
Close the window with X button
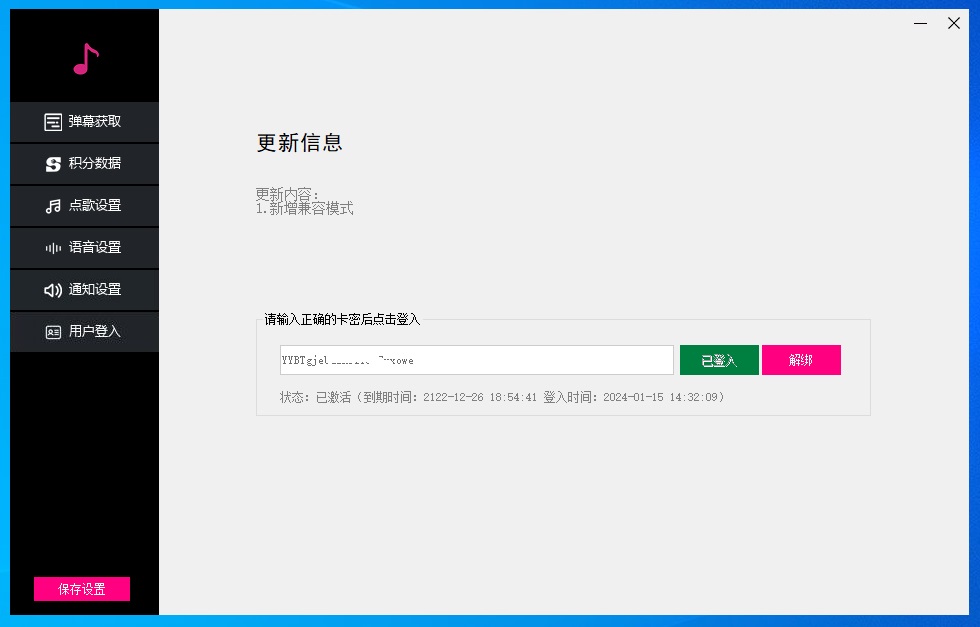tap(954, 23)
